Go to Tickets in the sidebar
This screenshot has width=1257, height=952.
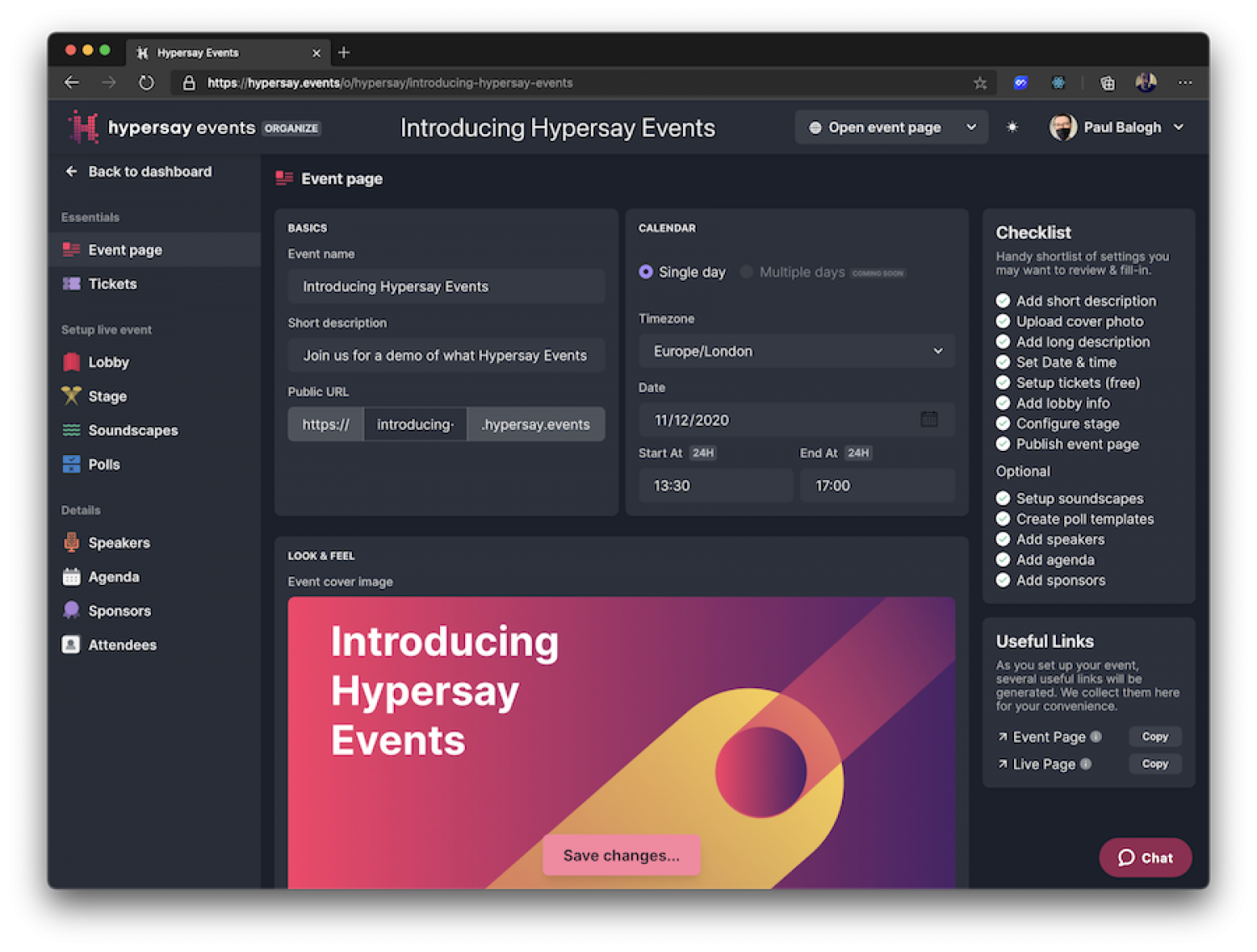[112, 284]
